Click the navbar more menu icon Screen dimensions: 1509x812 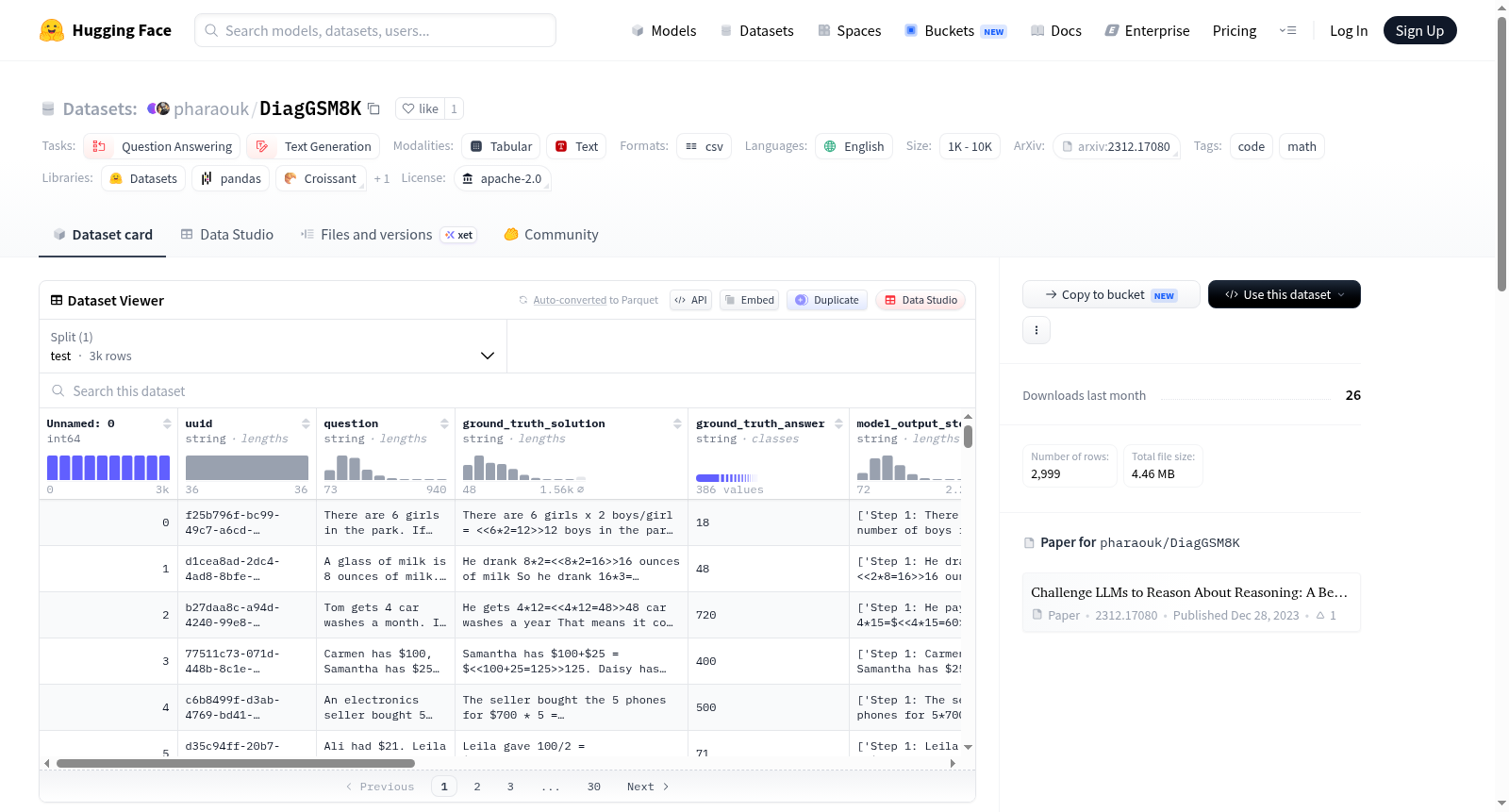coord(1287,30)
